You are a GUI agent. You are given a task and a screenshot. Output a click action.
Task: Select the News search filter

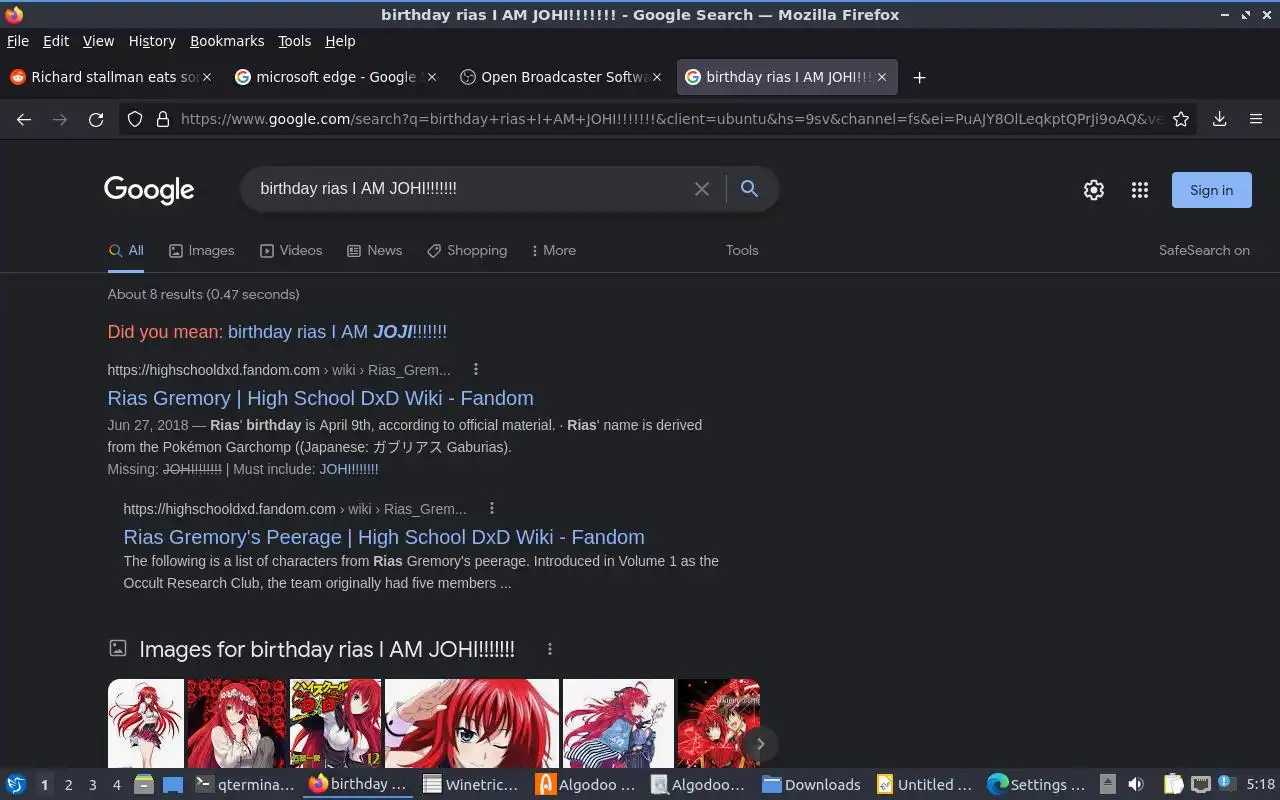click(x=374, y=250)
